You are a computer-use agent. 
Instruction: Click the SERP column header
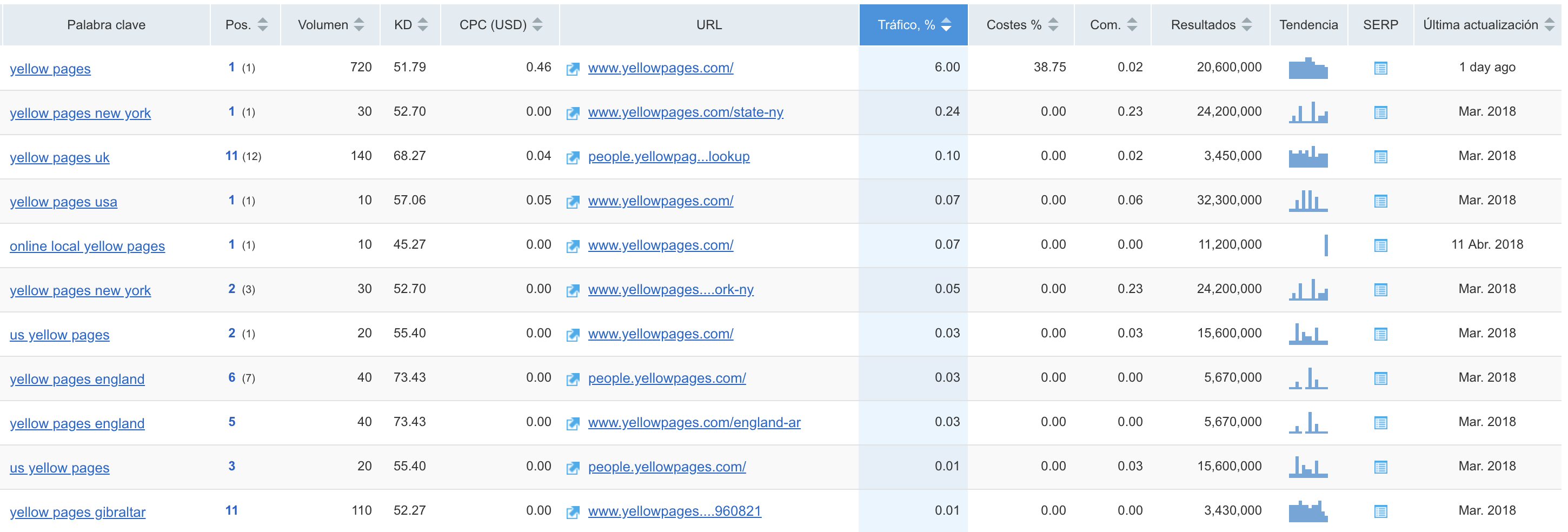coord(1380,24)
